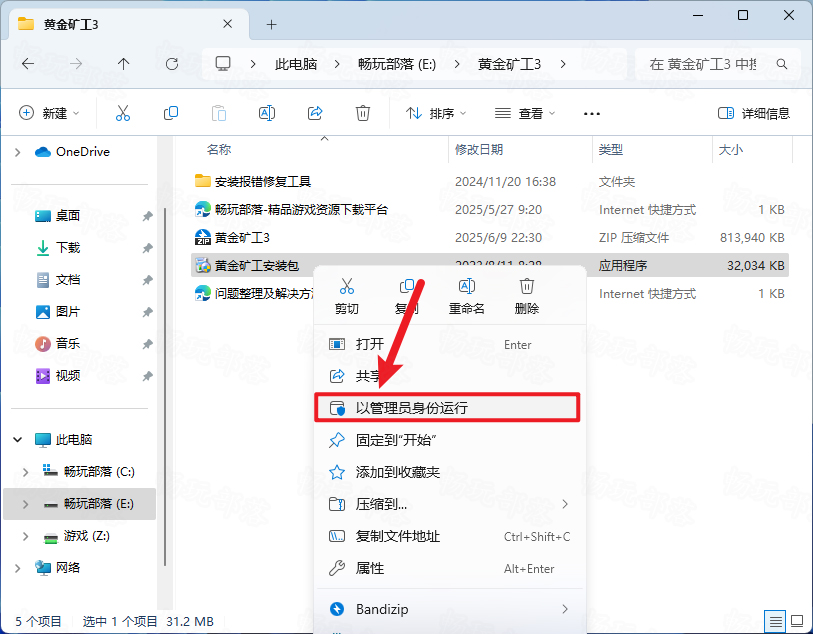The height and width of the screenshot is (634, 813).
Task: Navigate up one folder level
Action: tap(123, 64)
